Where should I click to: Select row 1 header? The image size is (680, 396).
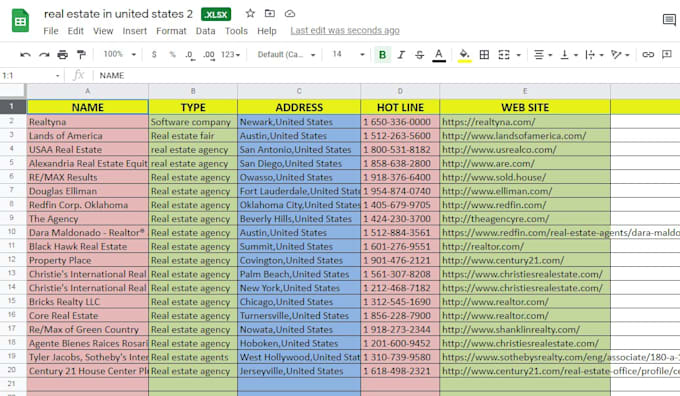(12, 107)
